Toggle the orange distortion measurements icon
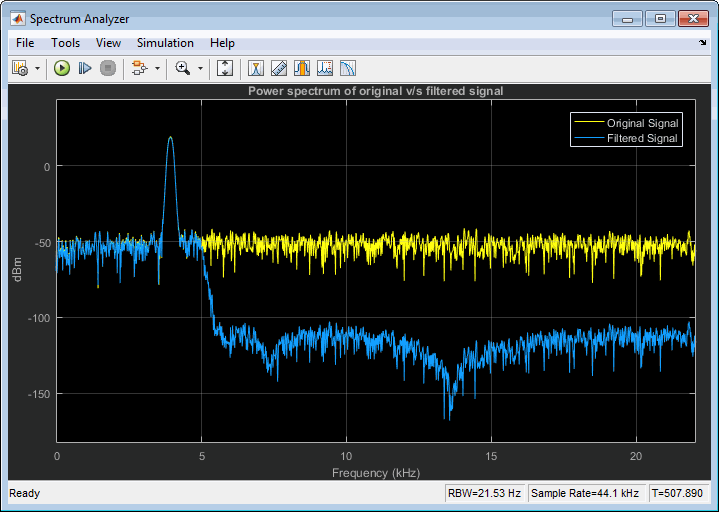 click(302, 68)
